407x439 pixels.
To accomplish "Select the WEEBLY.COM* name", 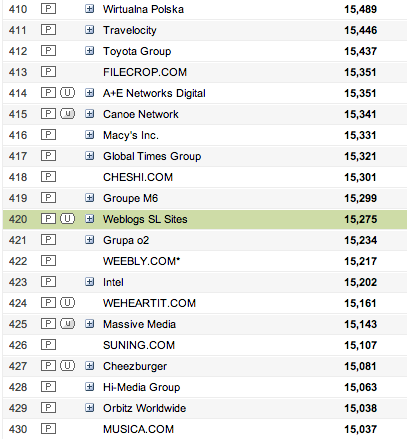I will coord(142,261).
